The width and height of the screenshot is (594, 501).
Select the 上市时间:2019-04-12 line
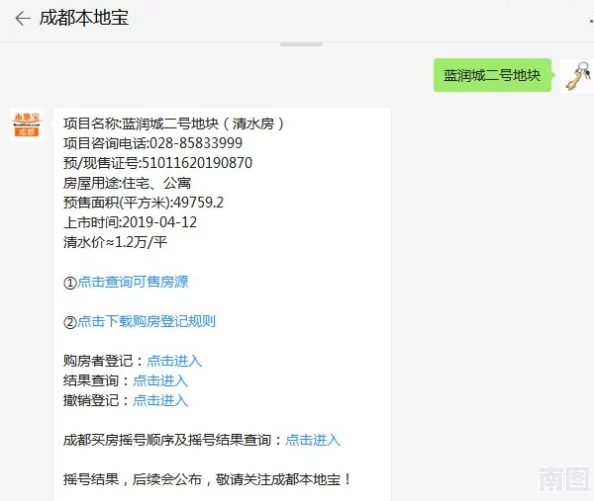[130, 222]
